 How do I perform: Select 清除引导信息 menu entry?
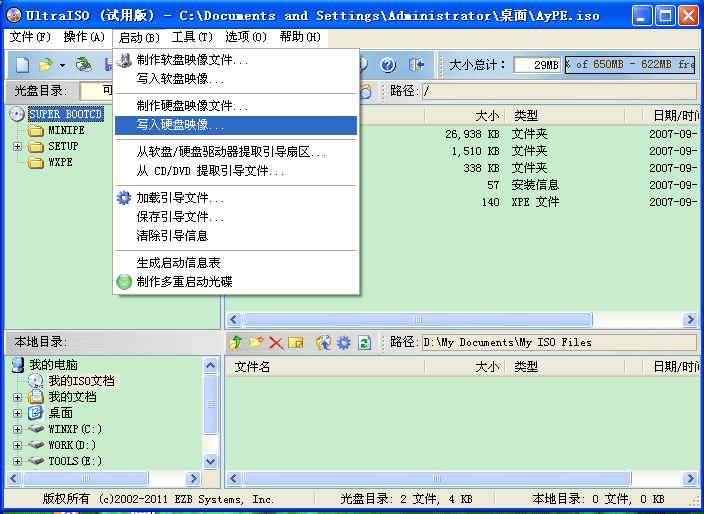click(x=236, y=236)
